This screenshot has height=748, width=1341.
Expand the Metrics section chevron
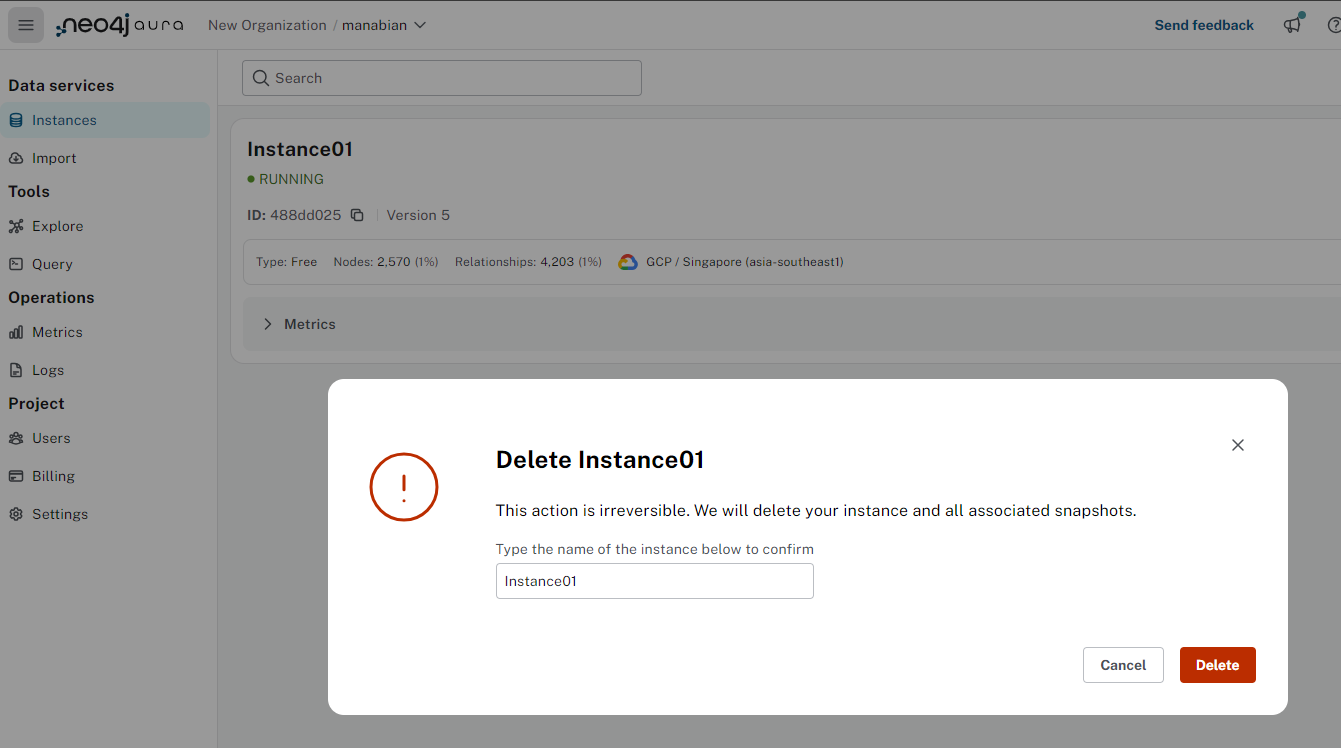268,324
